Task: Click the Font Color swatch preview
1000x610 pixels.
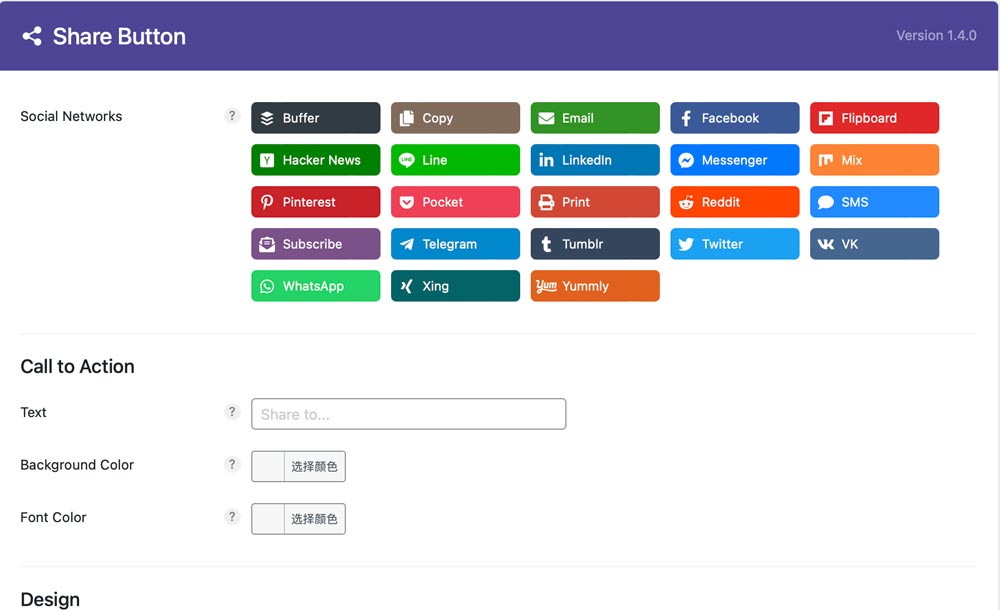Action: [x=268, y=519]
